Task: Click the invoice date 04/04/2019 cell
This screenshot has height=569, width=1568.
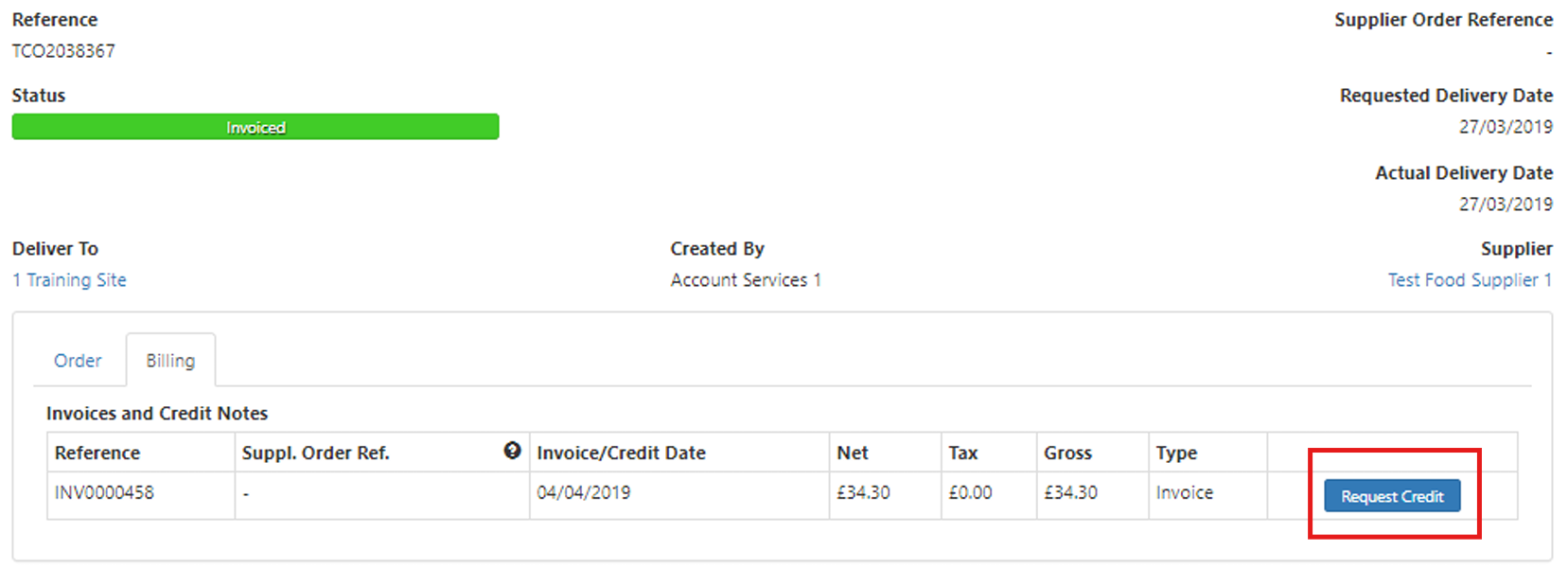Action: pyautogui.click(x=583, y=492)
